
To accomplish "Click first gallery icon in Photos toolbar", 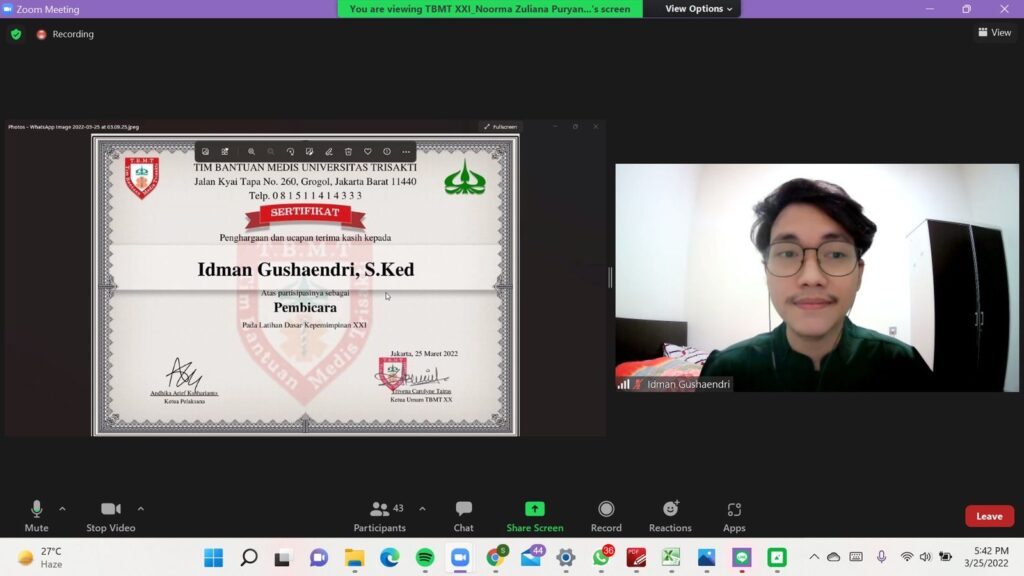I will (206, 152).
